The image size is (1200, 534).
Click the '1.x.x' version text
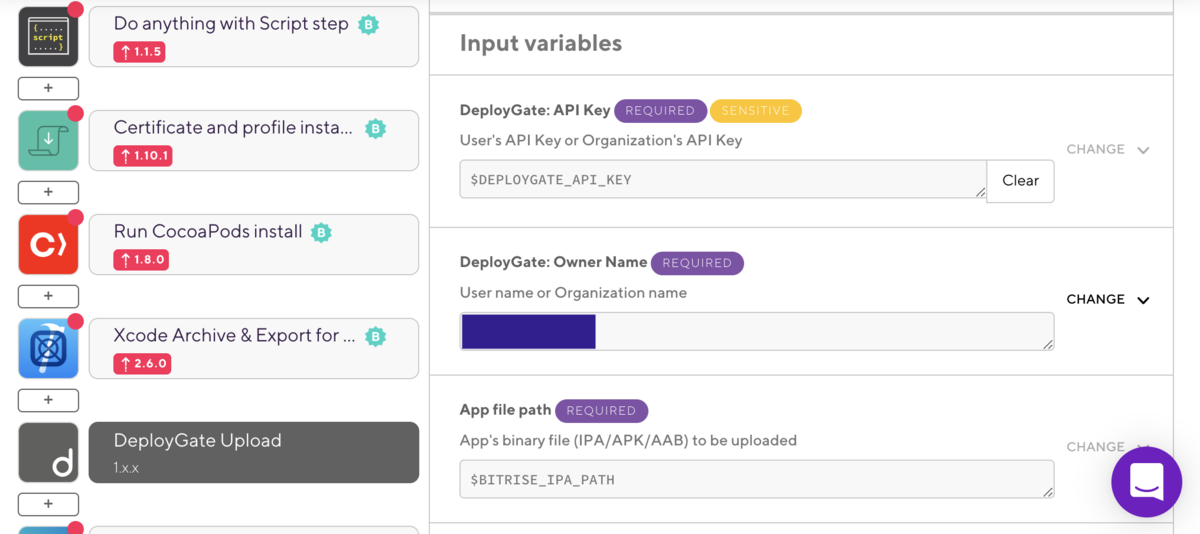pos(127,467)
